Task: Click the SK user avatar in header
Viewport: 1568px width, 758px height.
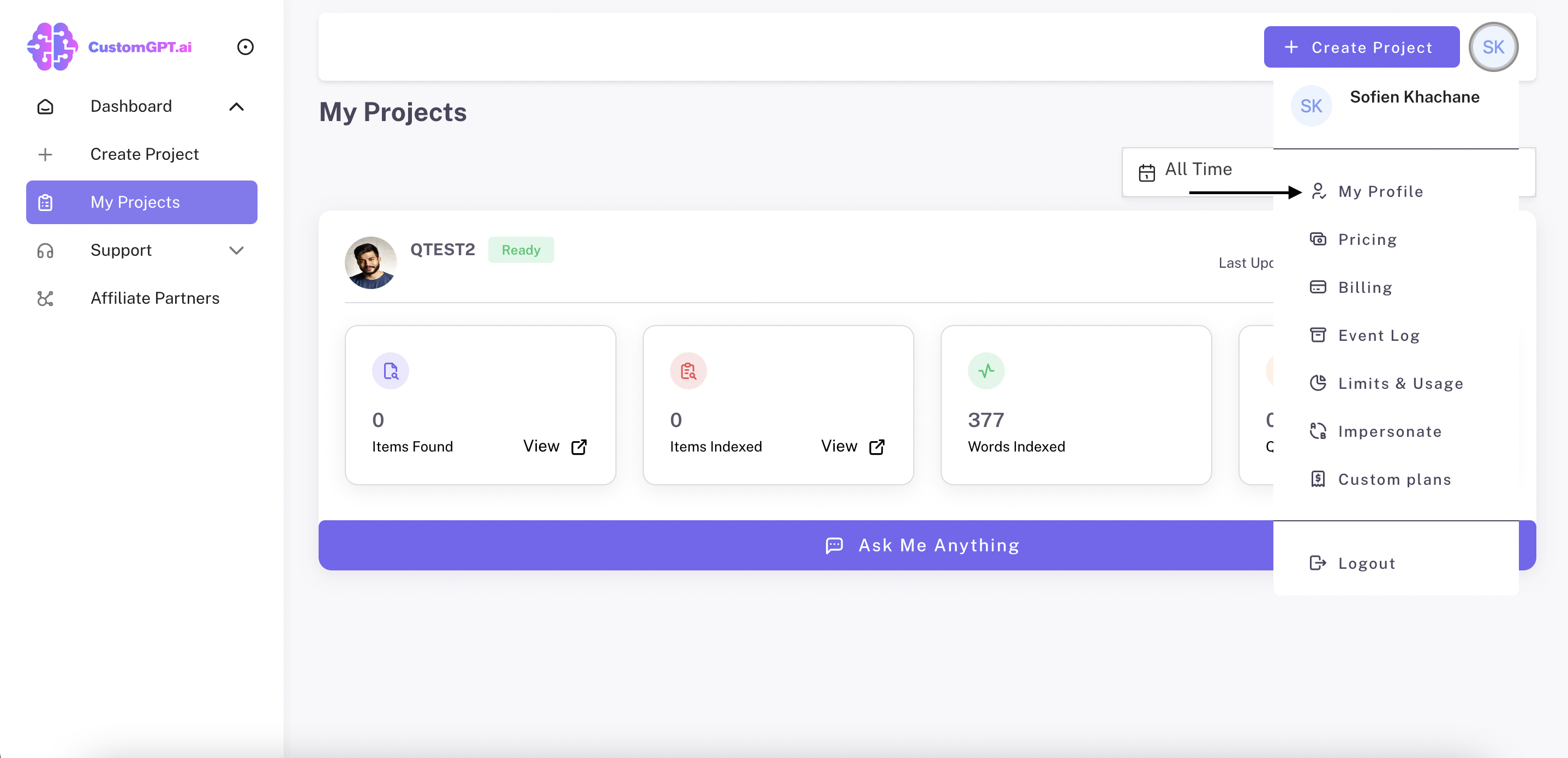Action: 1493,47
